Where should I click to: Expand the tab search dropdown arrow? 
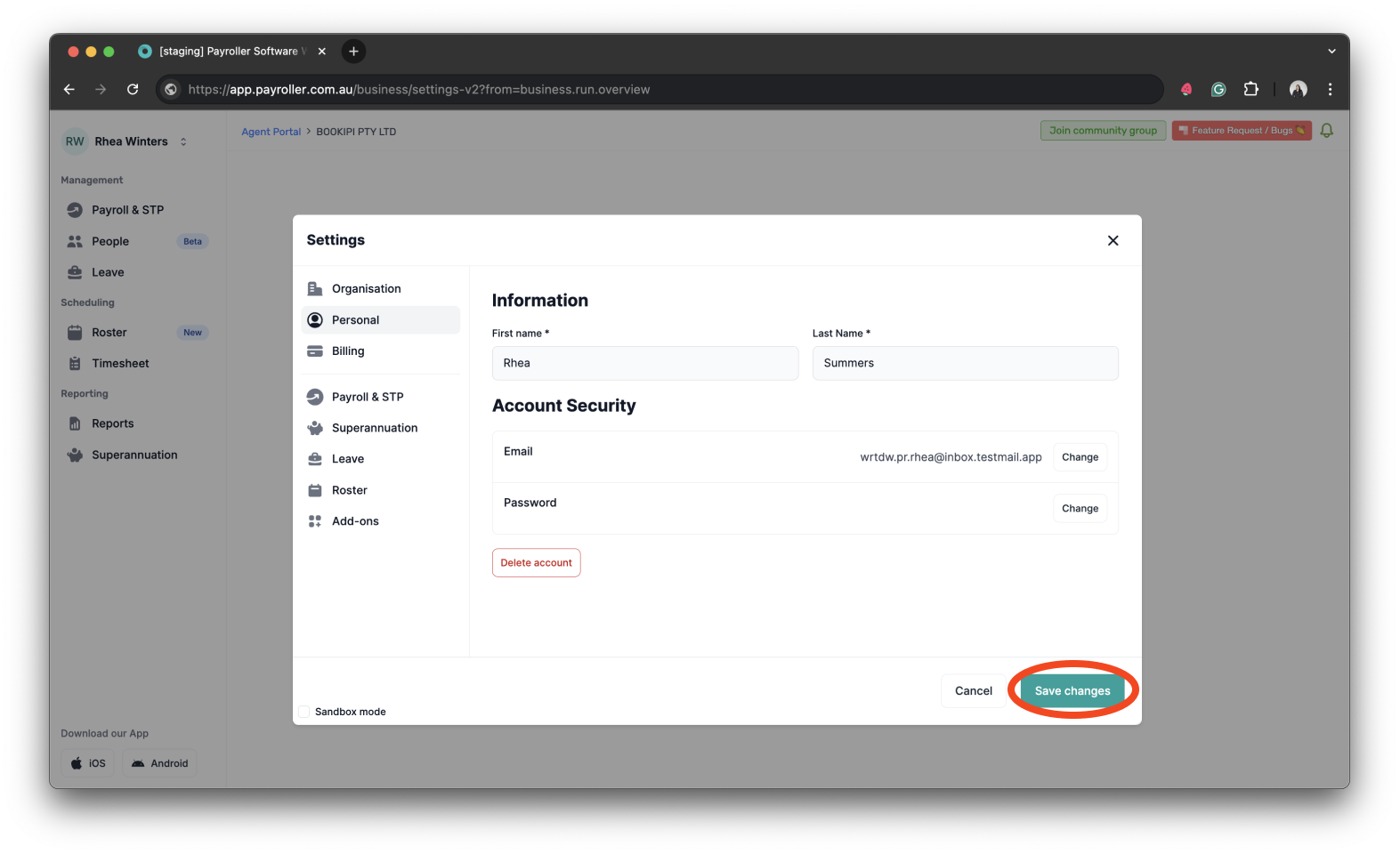coord(1331,52)
